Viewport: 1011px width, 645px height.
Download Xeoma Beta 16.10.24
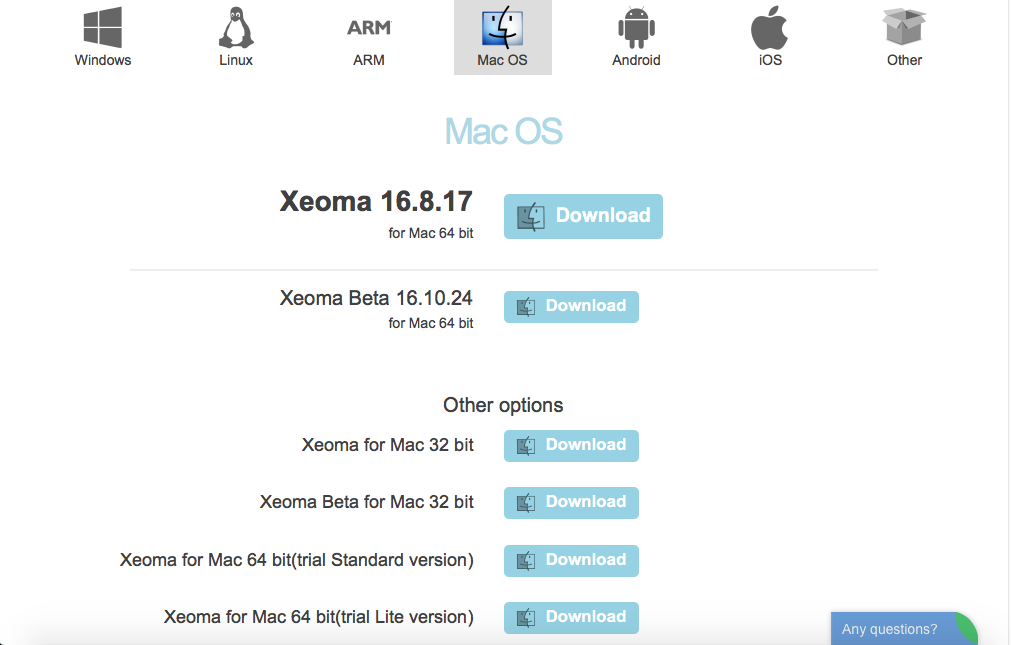pos(571,306)
